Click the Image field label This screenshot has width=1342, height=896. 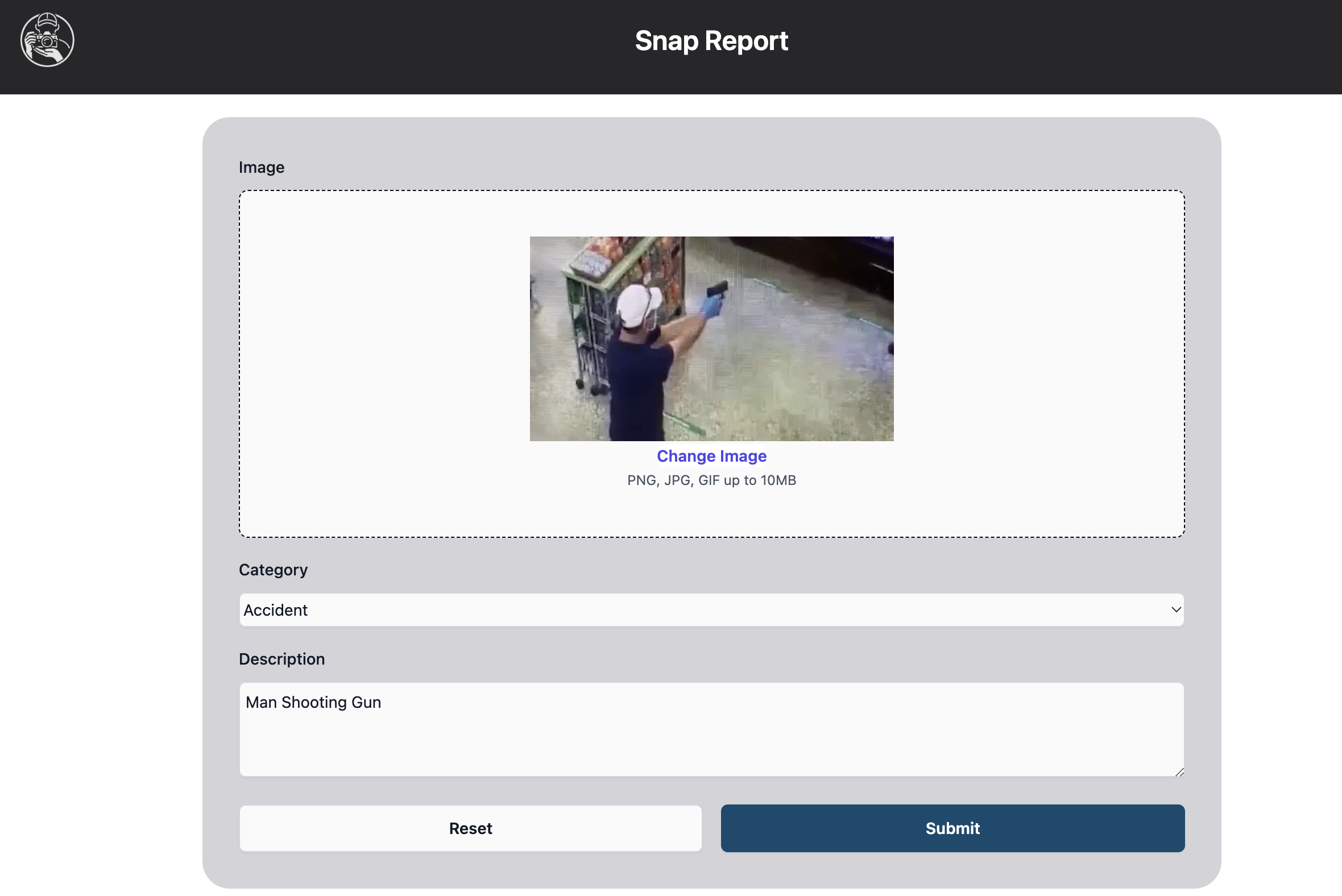coord(261,167)
